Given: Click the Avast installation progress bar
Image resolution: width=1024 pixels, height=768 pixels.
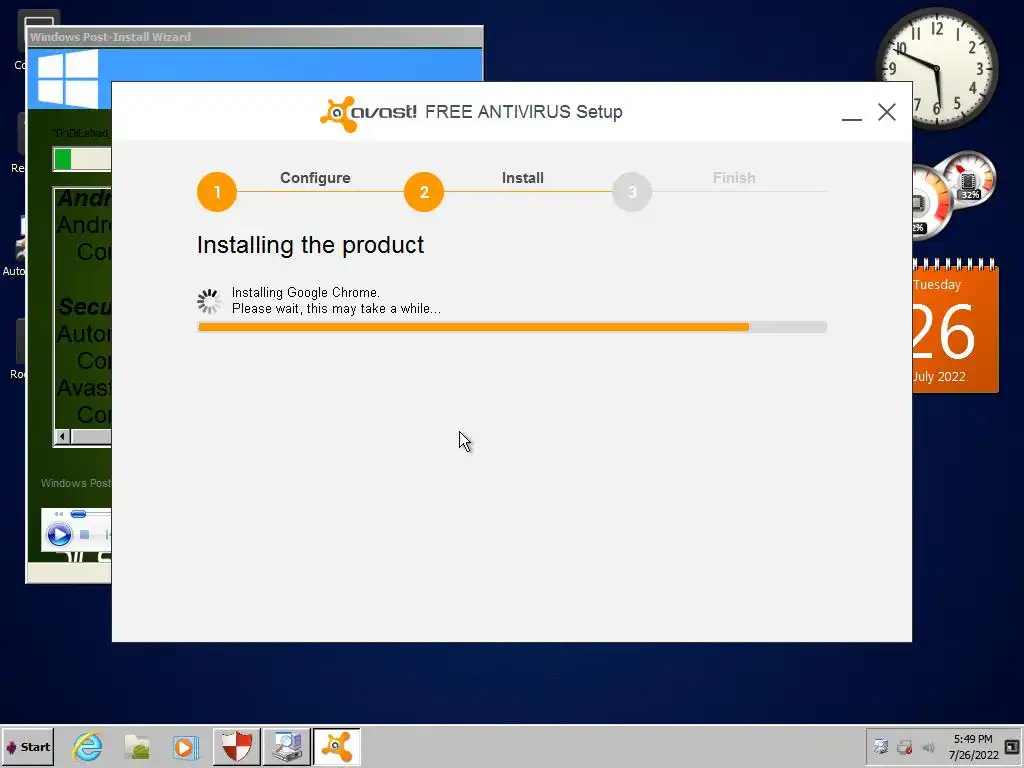Looking at the screenshot, I should [x=512, y=327].
